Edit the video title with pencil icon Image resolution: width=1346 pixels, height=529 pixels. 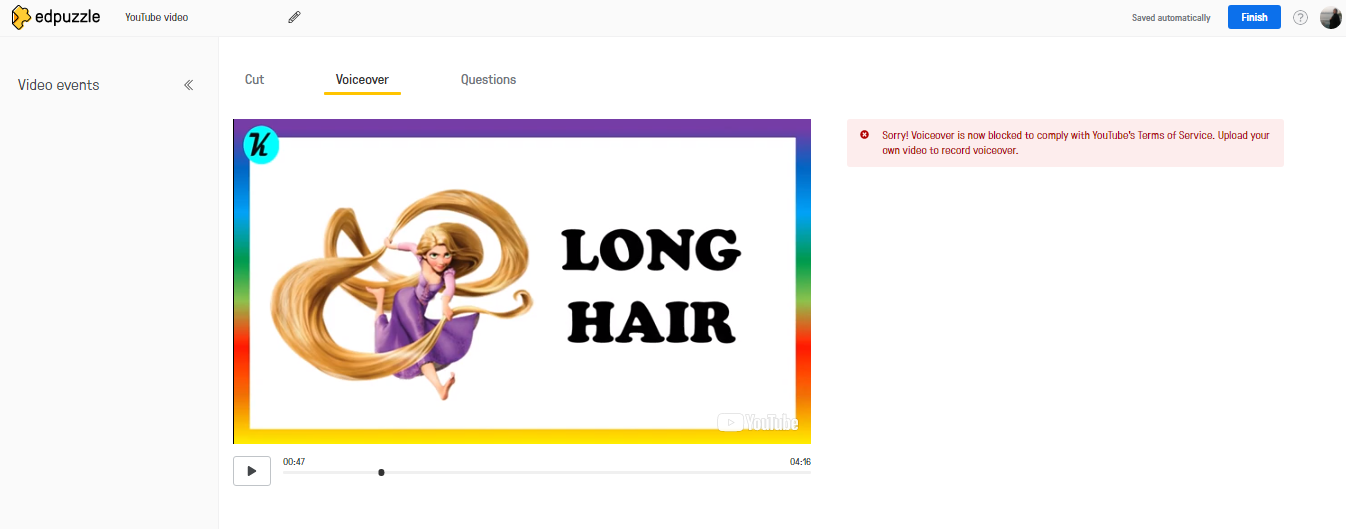click(294, 17)
